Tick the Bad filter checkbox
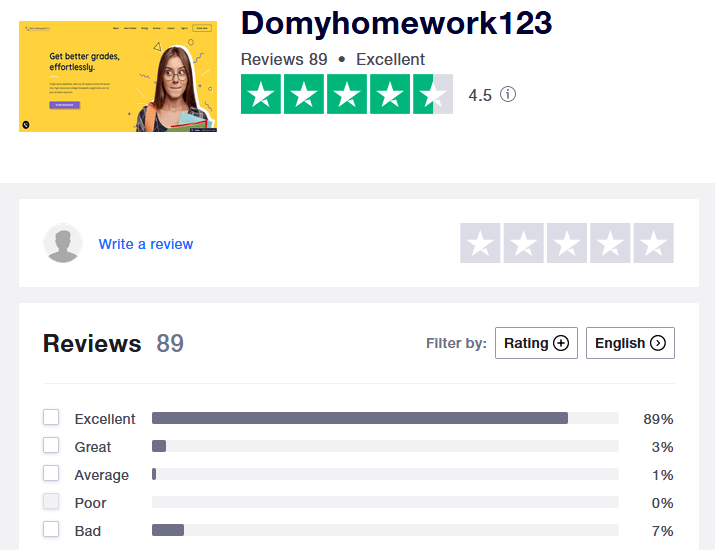The height and width of the screenshot is (550, 715). click(x=51, y=529)
